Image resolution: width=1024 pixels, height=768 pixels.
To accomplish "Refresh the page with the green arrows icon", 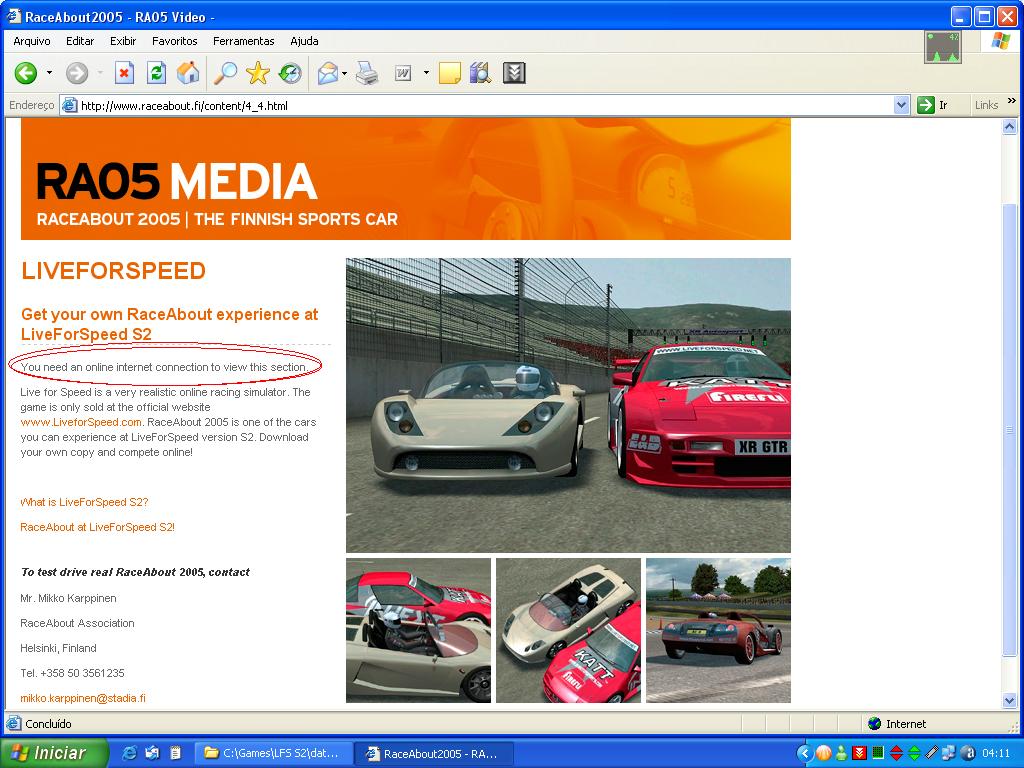I will [x=156, y=73].
